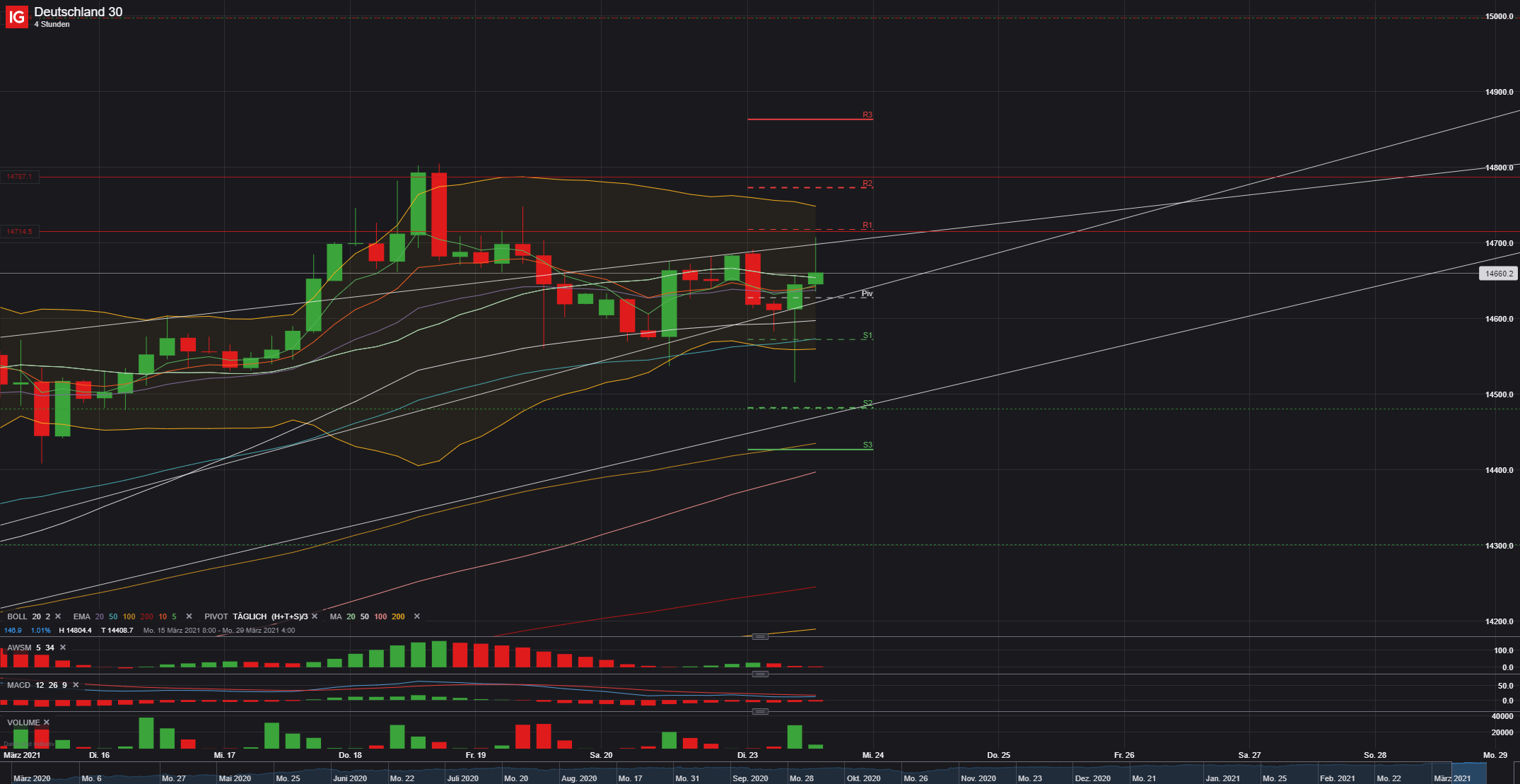This screenshot has height=784, width=1520.
Task: Close the AWSM indicator panel
Action: pyautogui.click(x=63, y=648)
